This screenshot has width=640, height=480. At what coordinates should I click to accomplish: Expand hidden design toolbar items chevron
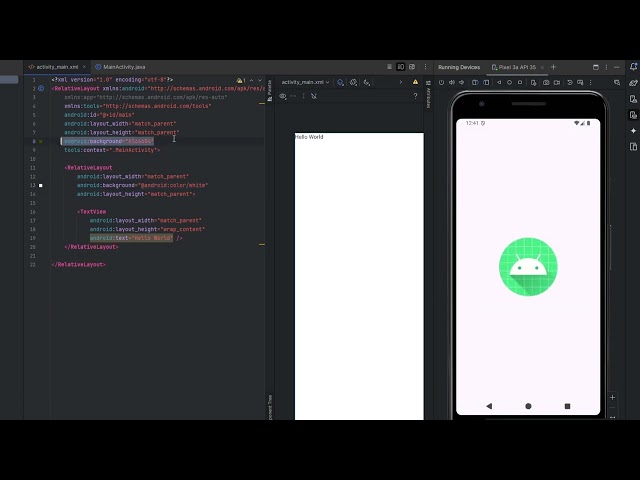[x=401, y=82]
